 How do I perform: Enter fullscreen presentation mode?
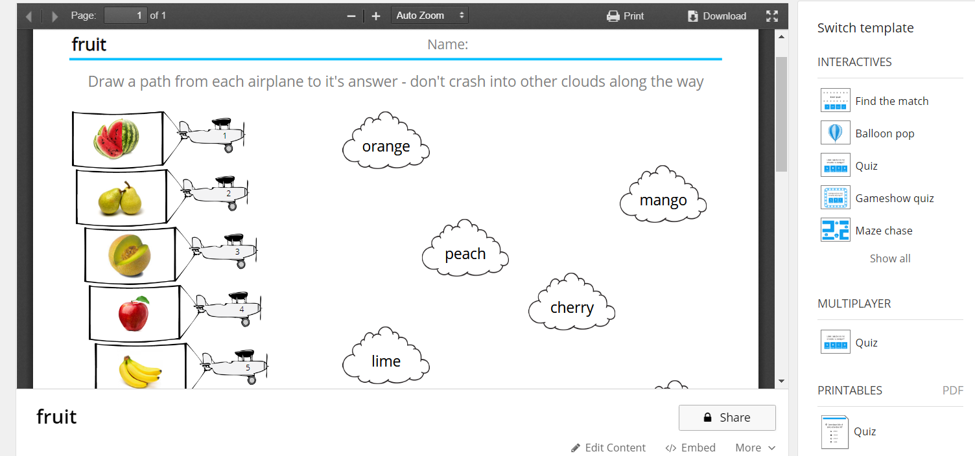[x=772, y=16]
